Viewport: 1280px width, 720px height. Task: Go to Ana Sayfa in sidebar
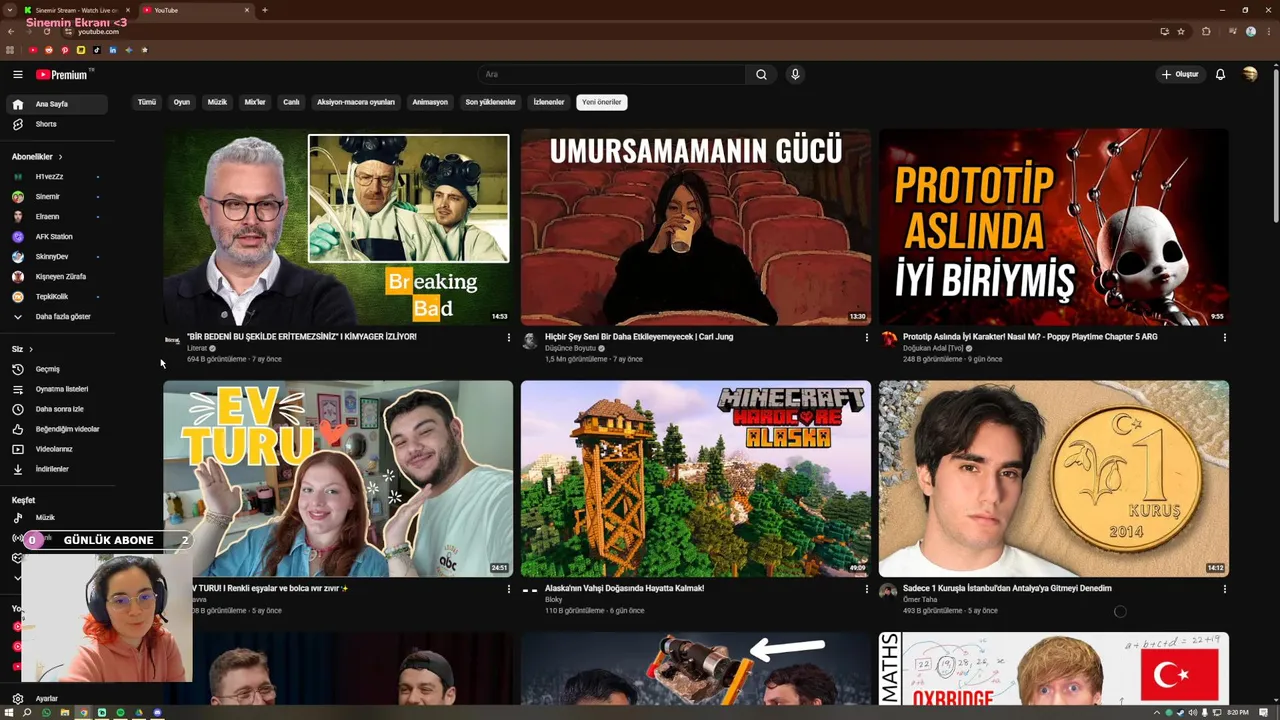click(x=56, y=104)
